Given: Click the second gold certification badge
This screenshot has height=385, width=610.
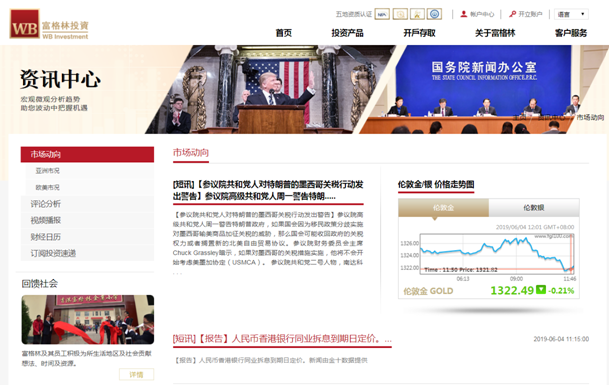Looking at the screenshot, I should (x=400, y=14).
